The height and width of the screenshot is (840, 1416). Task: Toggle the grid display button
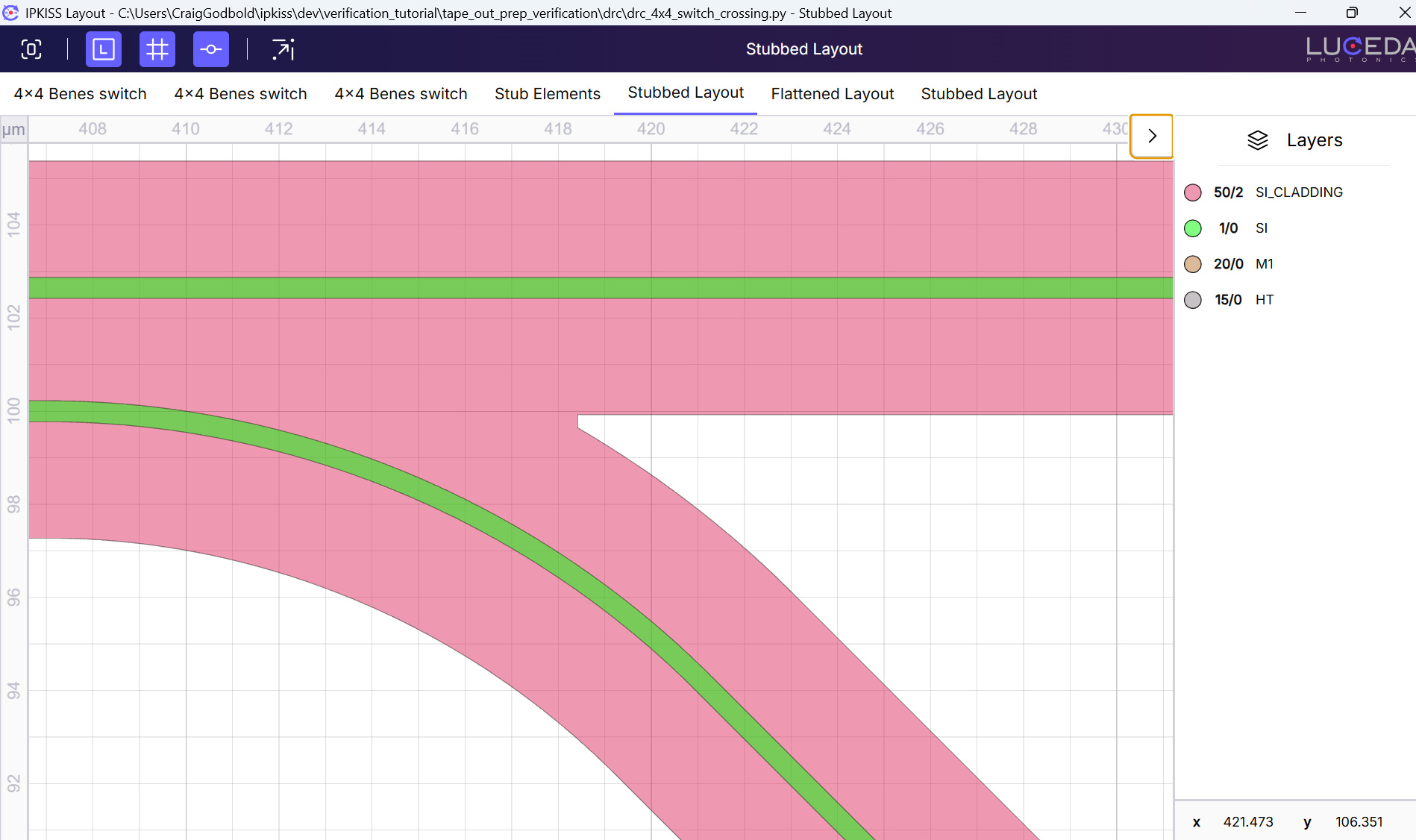157,49
